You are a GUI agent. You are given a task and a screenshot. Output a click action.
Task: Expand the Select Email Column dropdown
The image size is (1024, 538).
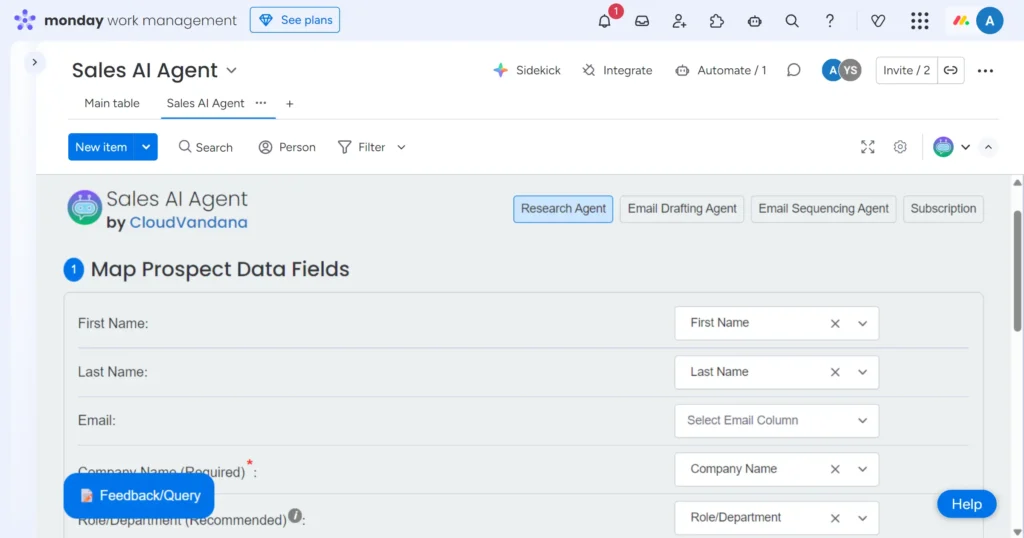(862, 421)
